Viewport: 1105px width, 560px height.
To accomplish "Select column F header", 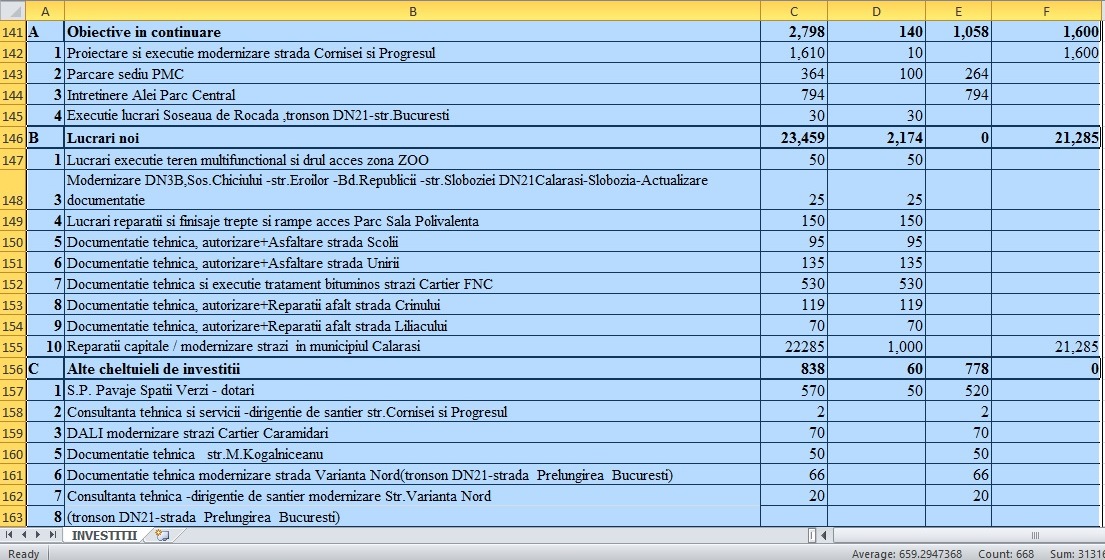I will tap(1047, 11).
